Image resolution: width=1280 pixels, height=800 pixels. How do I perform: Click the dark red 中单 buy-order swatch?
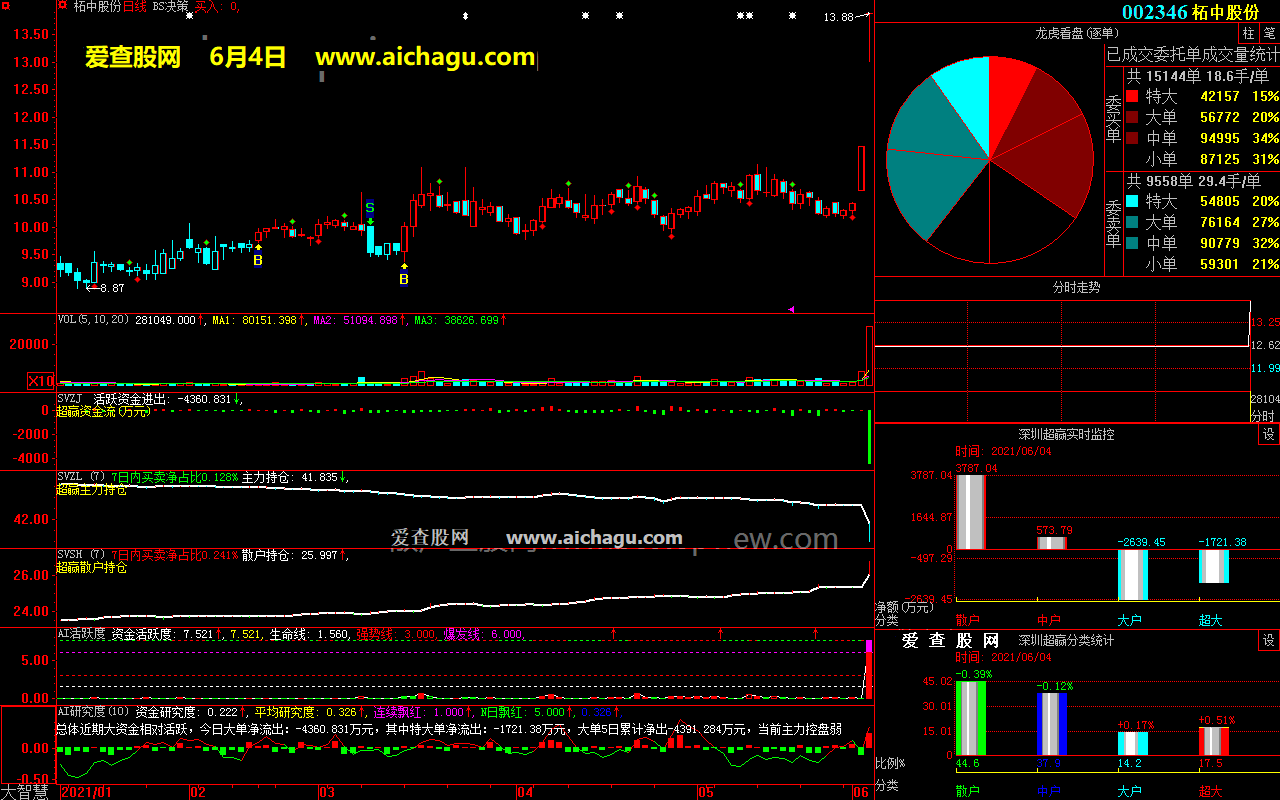pos(1132,139)
